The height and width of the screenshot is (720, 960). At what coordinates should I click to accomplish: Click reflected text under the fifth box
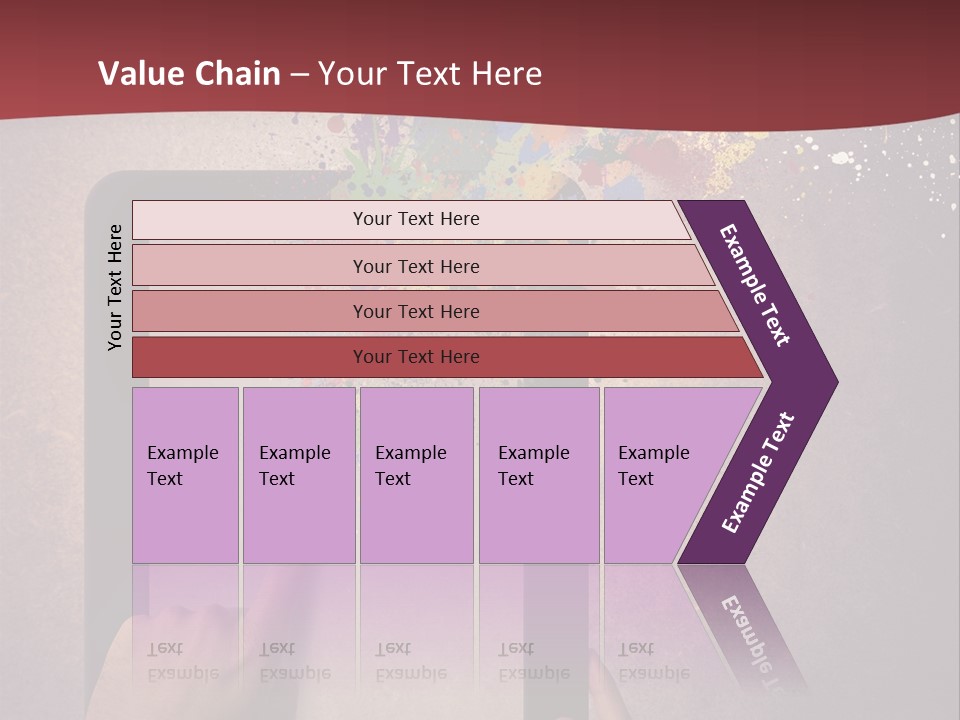pyautogui.click(x=654, y=662)
